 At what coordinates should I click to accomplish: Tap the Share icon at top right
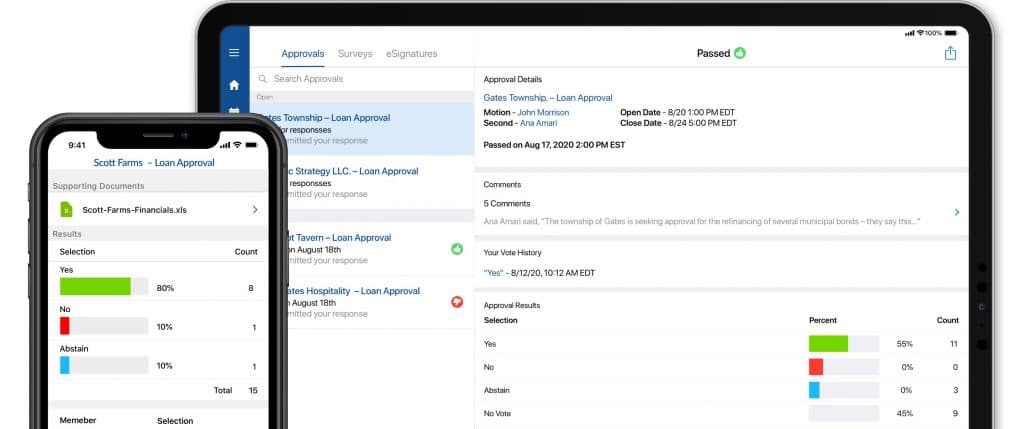click(x=950, y=53)
